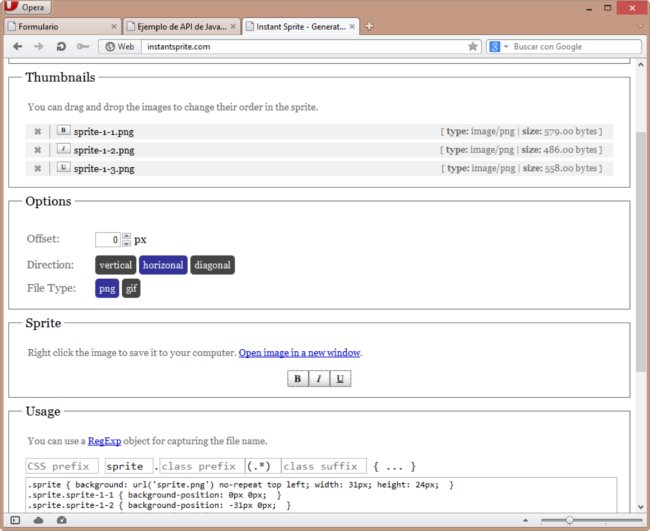Open the password key wand icon
This screenshot has width=650, height=531.
tap(83, 46)
